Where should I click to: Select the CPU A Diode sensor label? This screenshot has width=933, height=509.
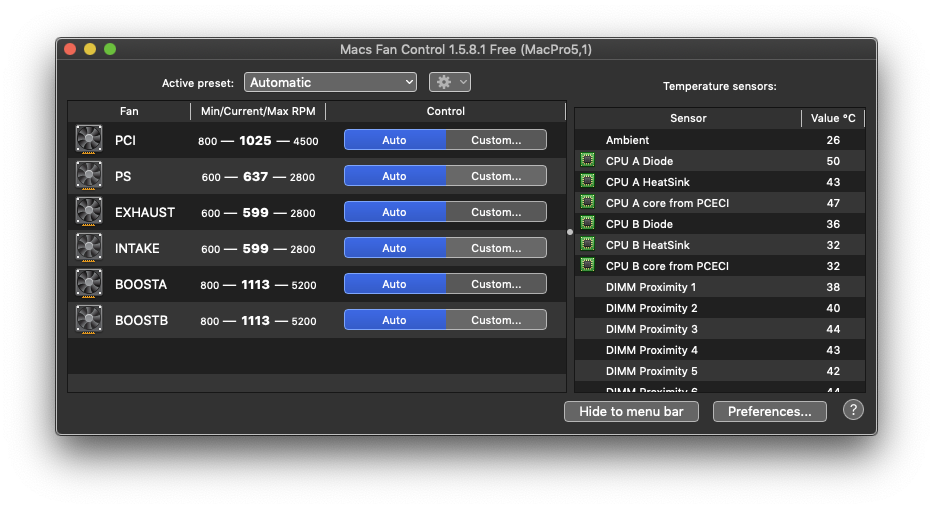[639, 161]
